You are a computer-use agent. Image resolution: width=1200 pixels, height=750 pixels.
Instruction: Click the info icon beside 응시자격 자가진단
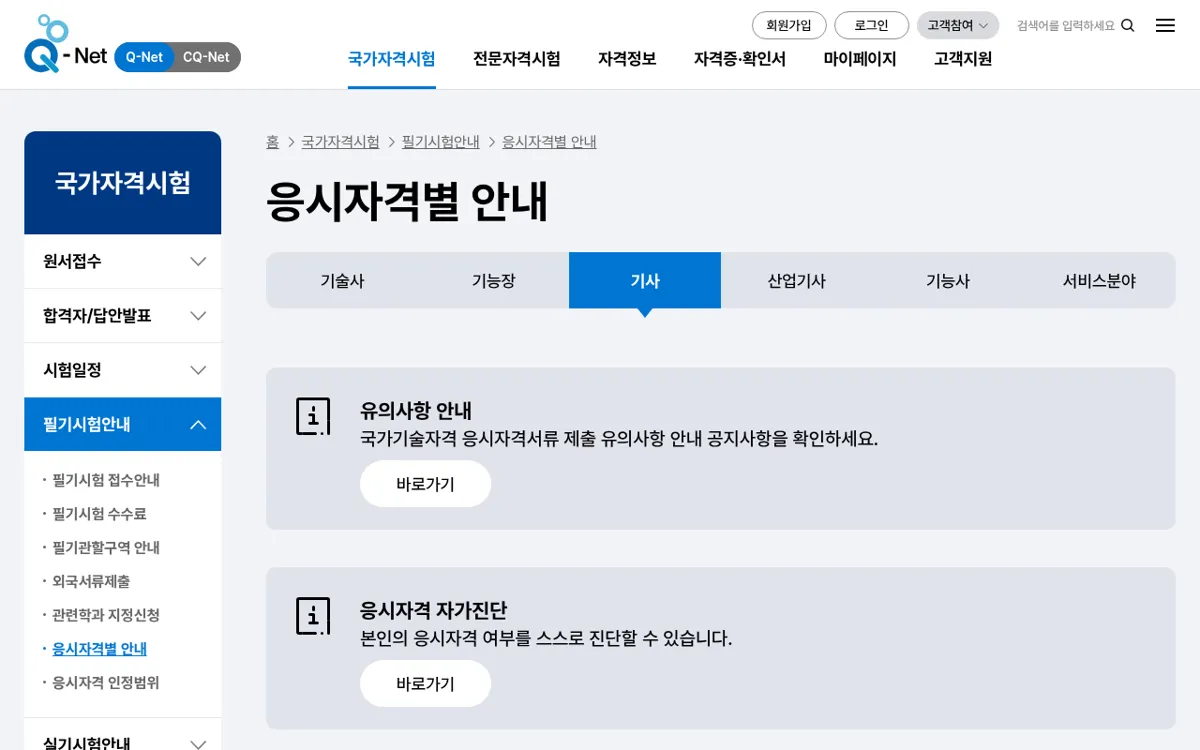point(313,616)
